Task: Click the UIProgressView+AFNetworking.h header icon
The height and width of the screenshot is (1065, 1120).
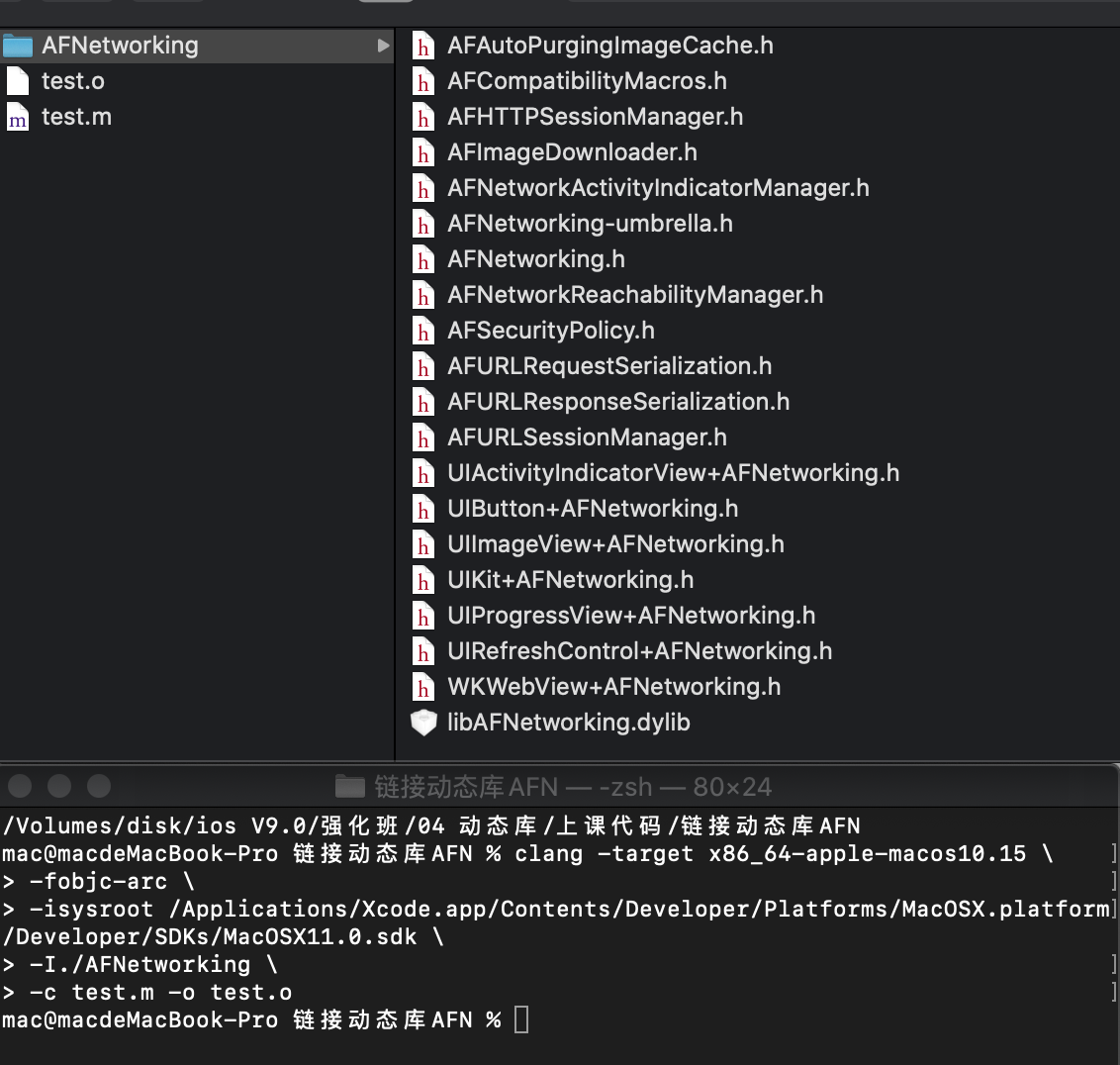Action: pos(423,616)
